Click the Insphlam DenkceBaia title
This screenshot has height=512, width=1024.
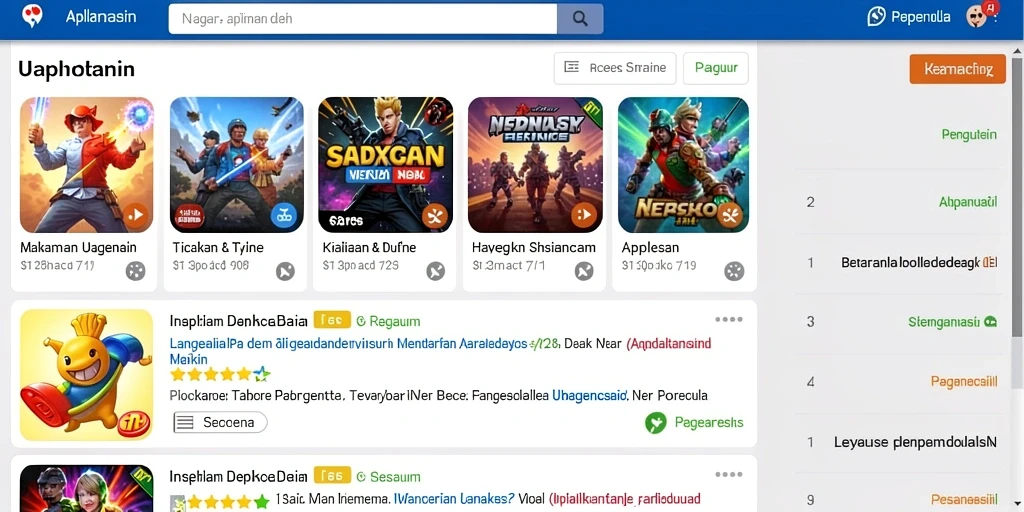coord(238,321)
